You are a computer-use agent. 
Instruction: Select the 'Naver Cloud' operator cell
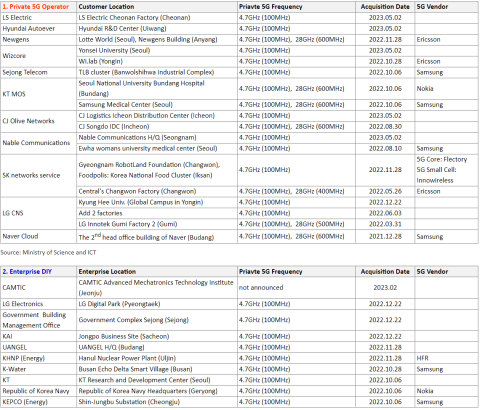(39, 237)
